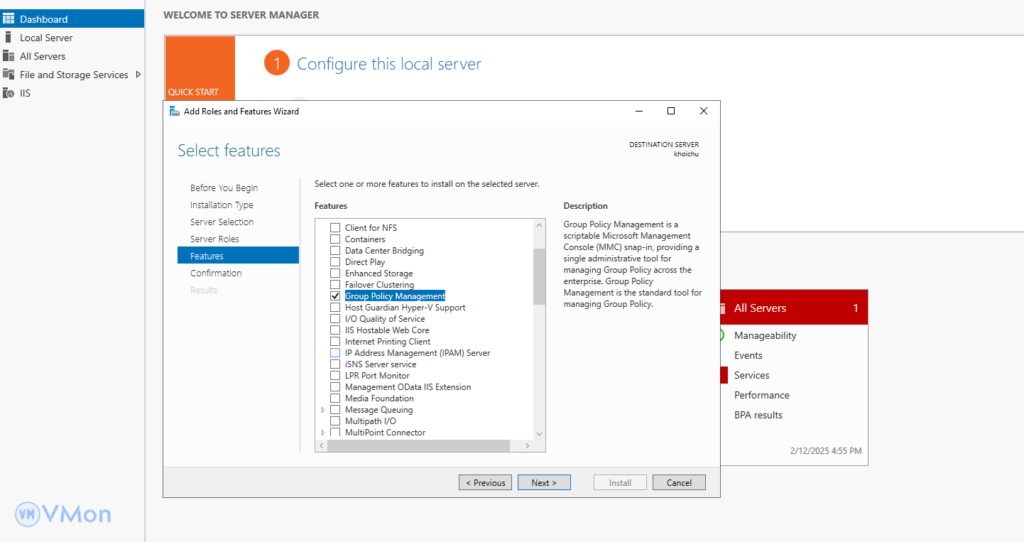Click File and Storage Services icon
Viewport: 1024px width, 542px height.
[x=8, y=74]
